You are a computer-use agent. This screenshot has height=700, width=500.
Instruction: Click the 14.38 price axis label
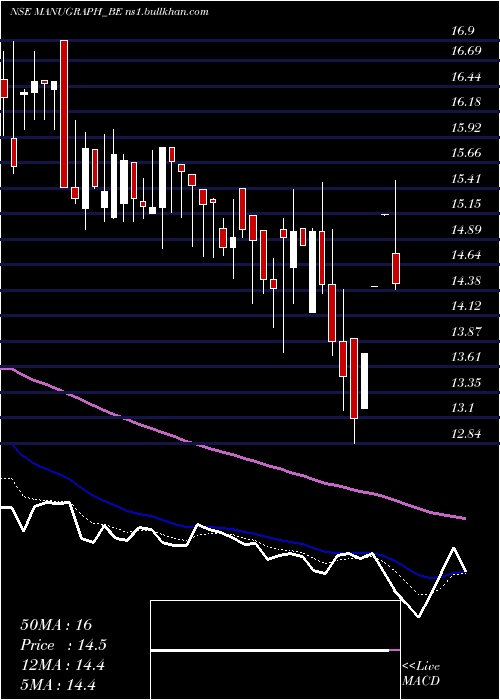coord(466,281)
